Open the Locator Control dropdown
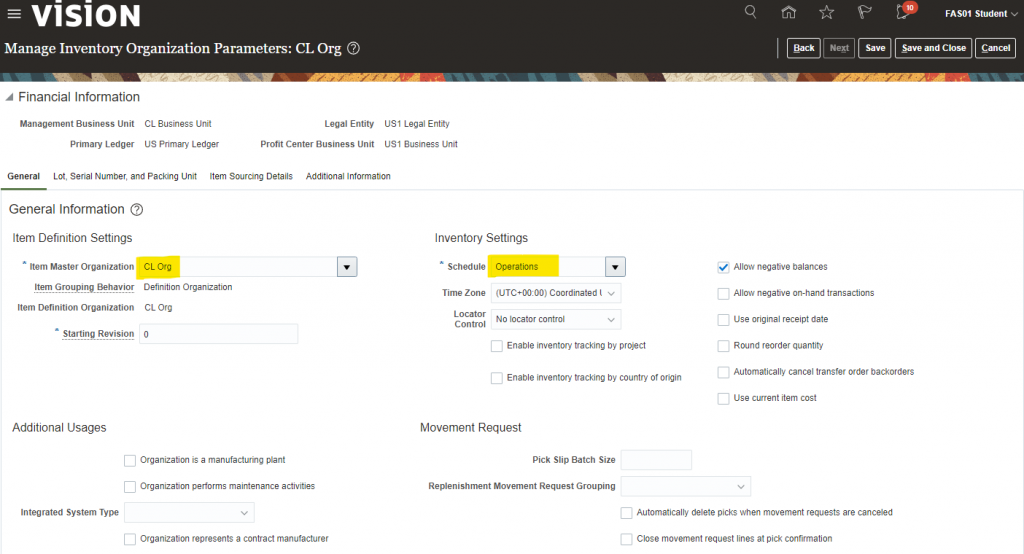Image resolution: width=1024 pixels, height=554 pixels. pyautogui.click(x=556, y=320)
